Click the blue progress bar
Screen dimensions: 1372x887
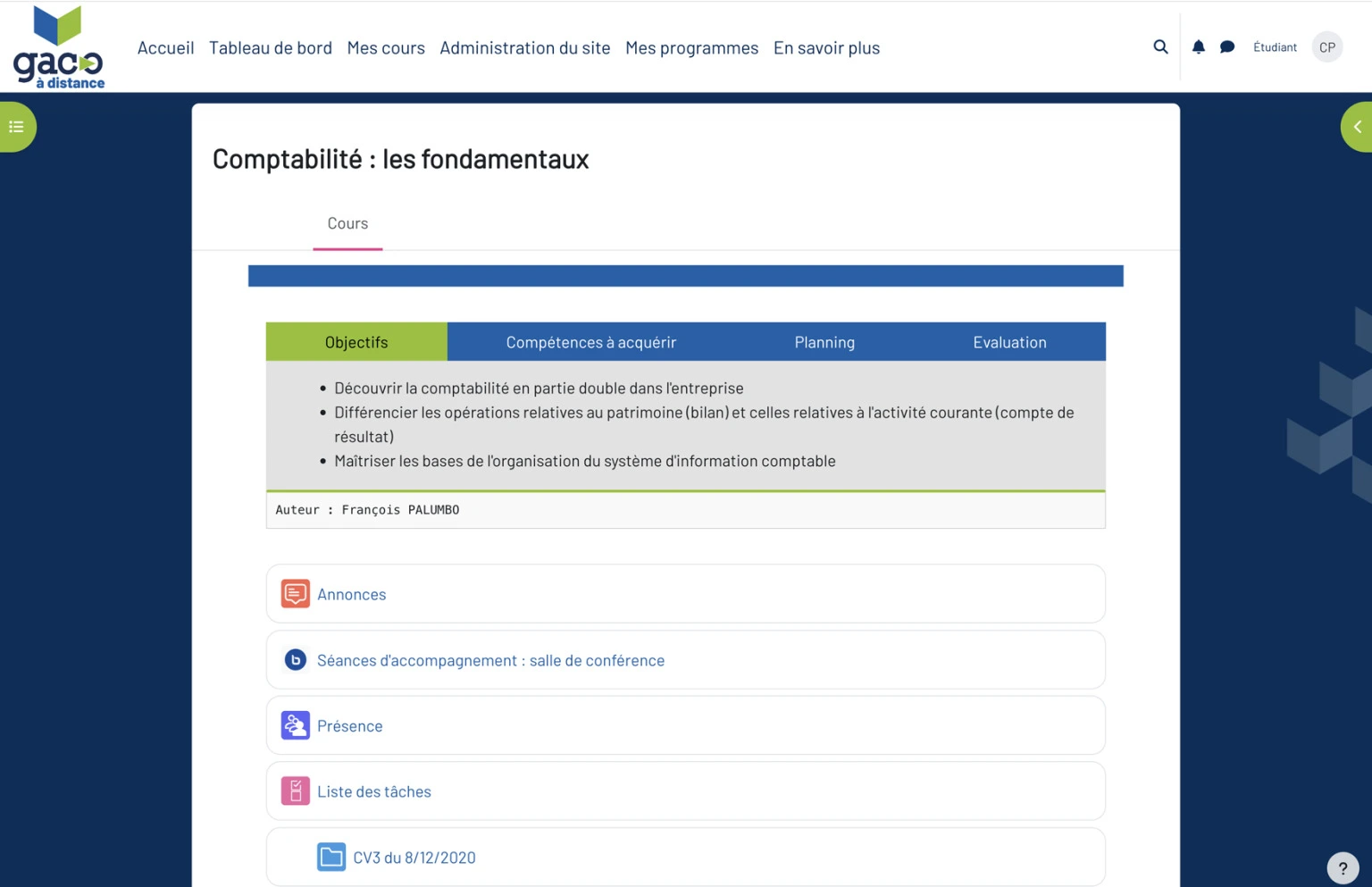pyautogui.click(x=686, y=275)
